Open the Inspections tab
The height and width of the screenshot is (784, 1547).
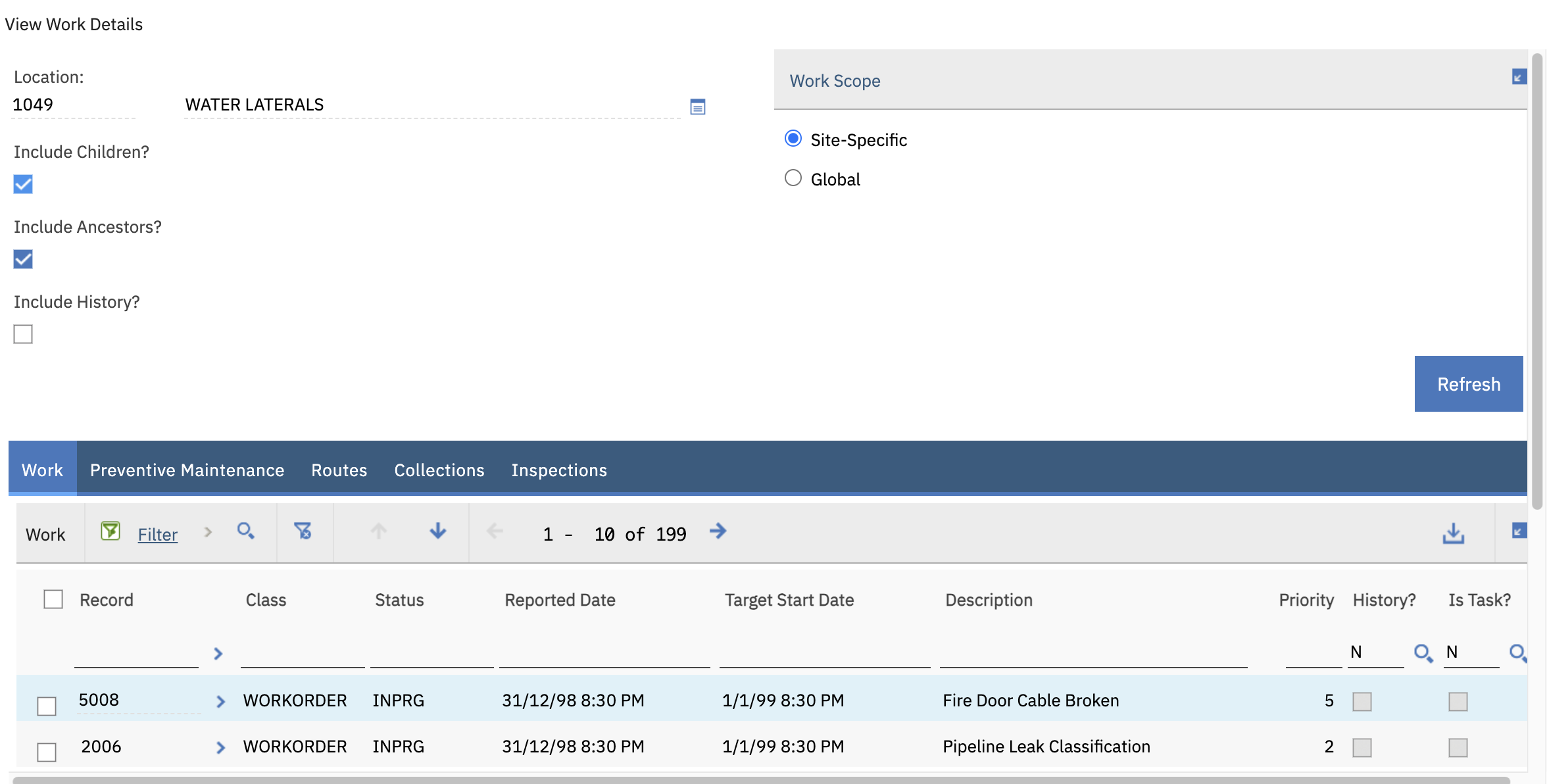[x=558, y=470]
